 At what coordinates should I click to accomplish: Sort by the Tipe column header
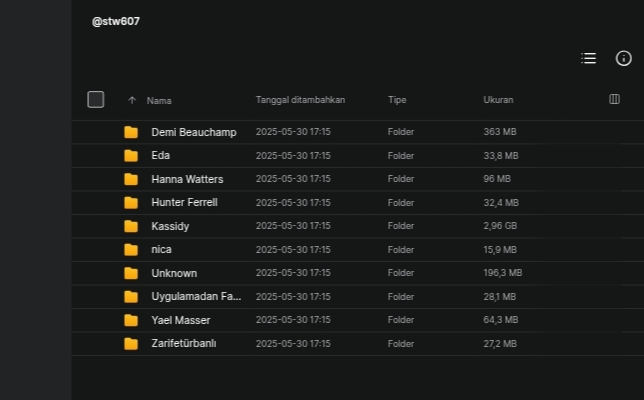[x=397, y=100]
